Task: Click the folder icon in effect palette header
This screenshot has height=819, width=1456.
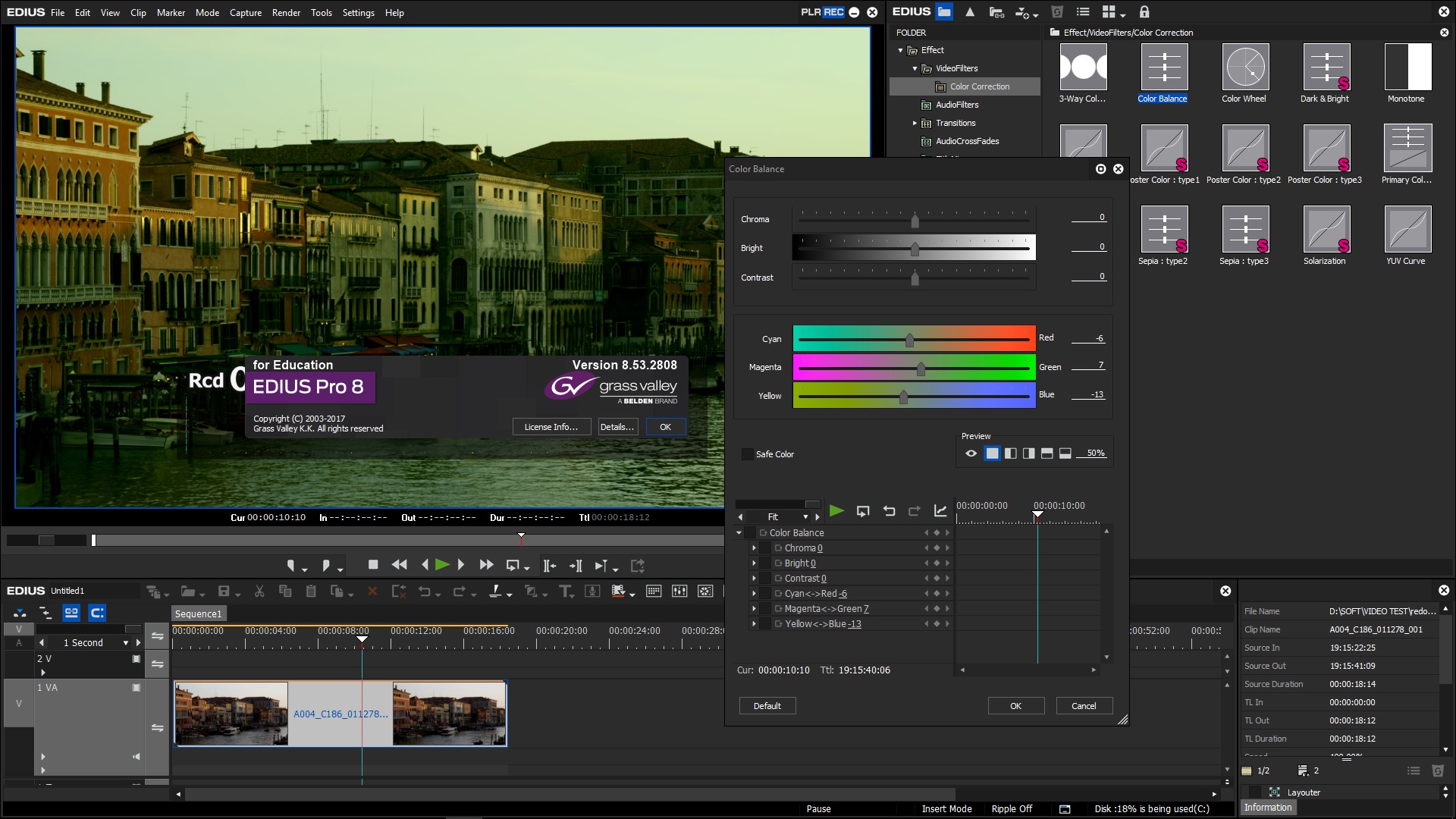Action: coord(944,11)
